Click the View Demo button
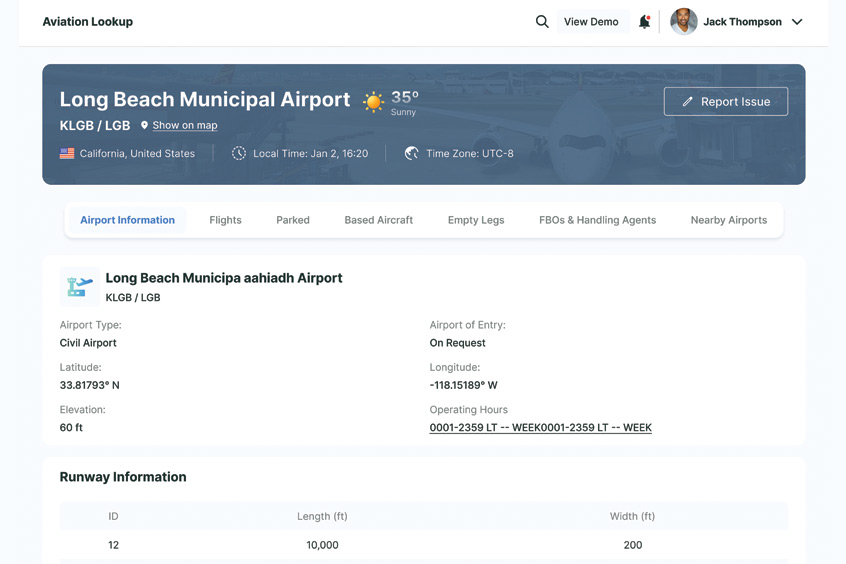This screenshot has width=846, height=564. (x=591, y=21)
